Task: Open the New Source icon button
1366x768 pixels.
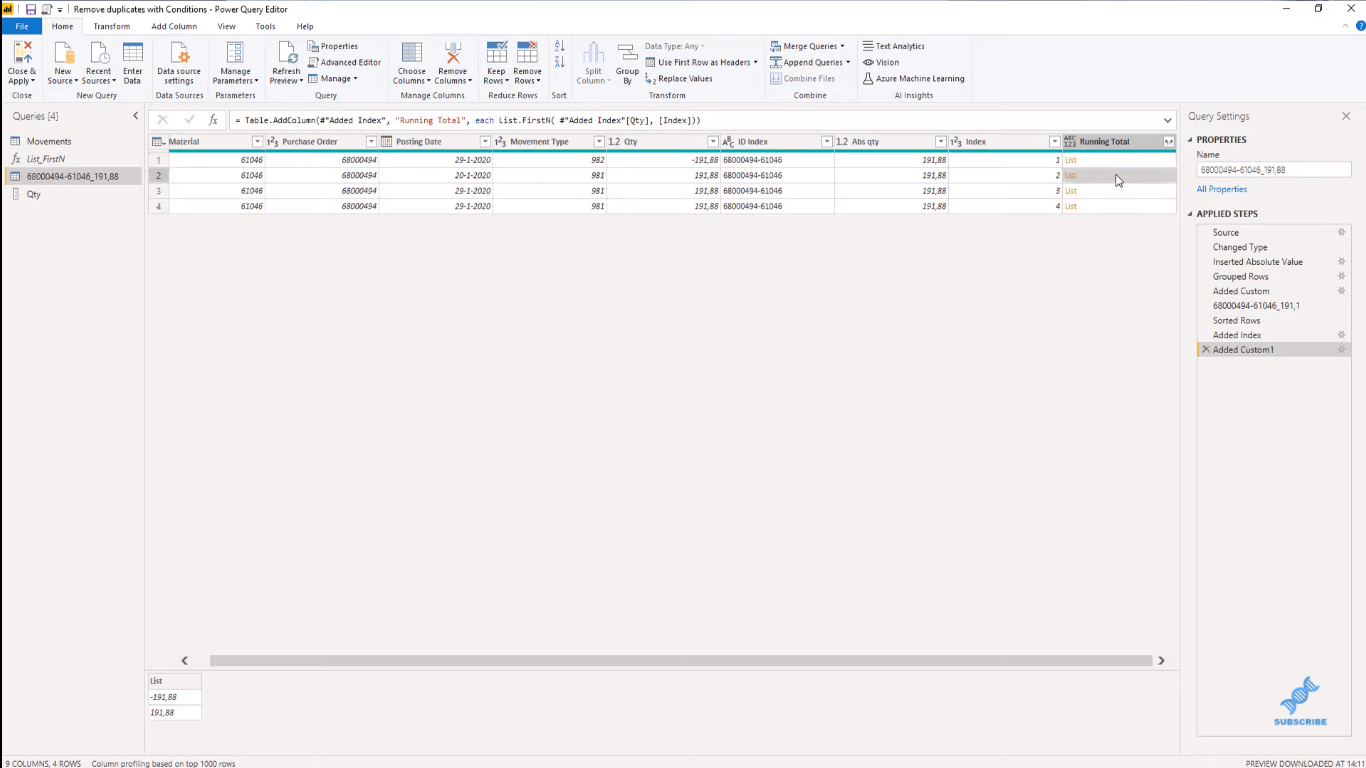Action: pos(64,54)
